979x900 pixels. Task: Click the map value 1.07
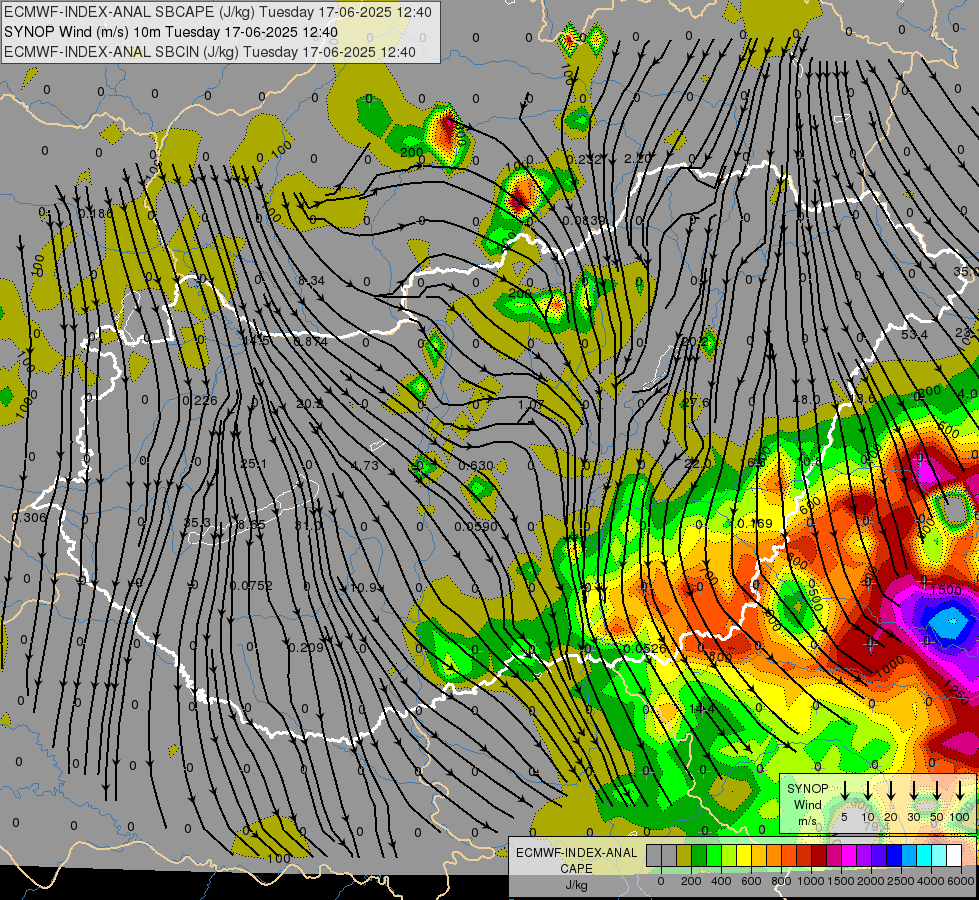(x=531, y=405)
